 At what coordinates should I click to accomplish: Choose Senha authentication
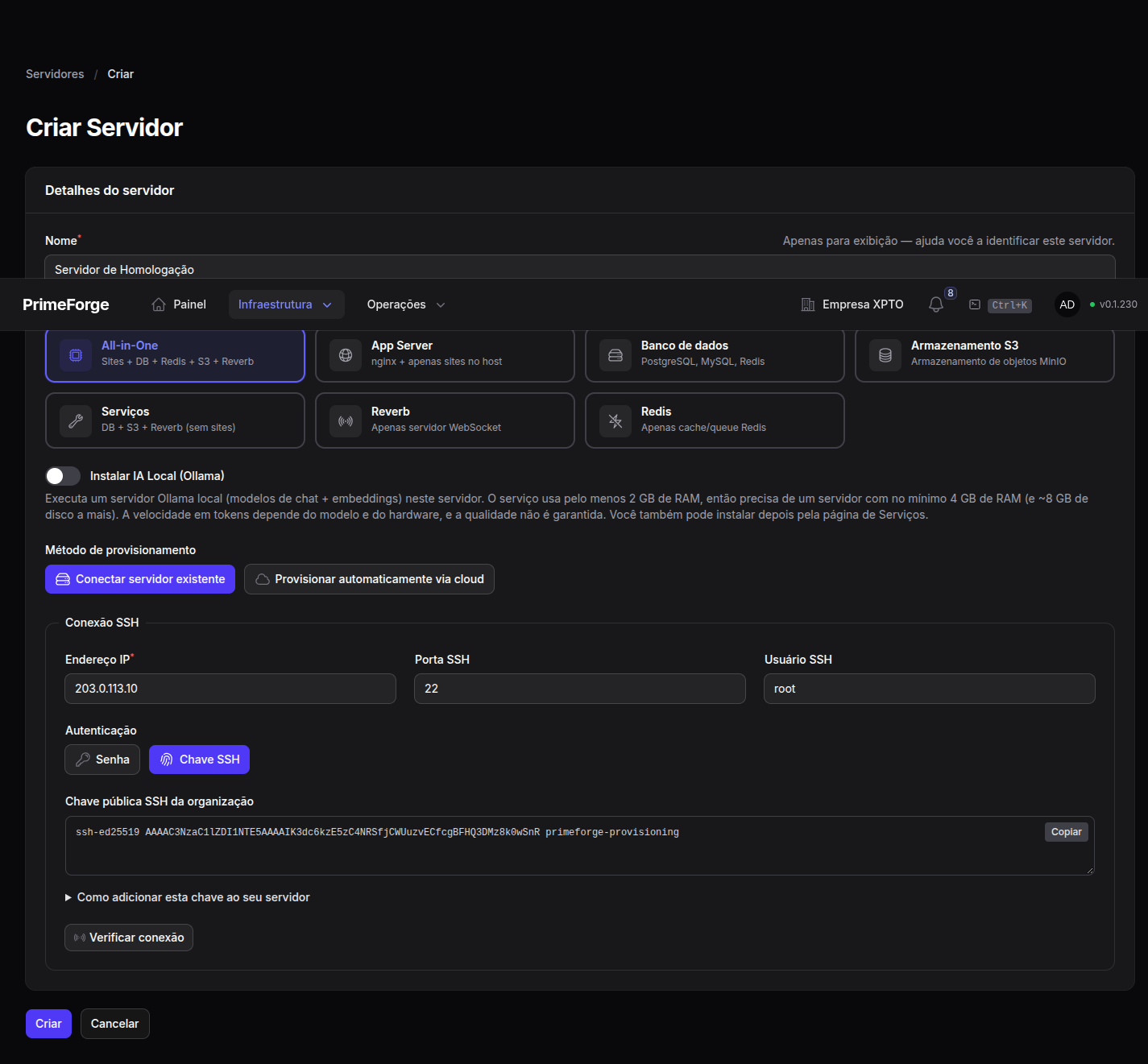tap(102, 760)
